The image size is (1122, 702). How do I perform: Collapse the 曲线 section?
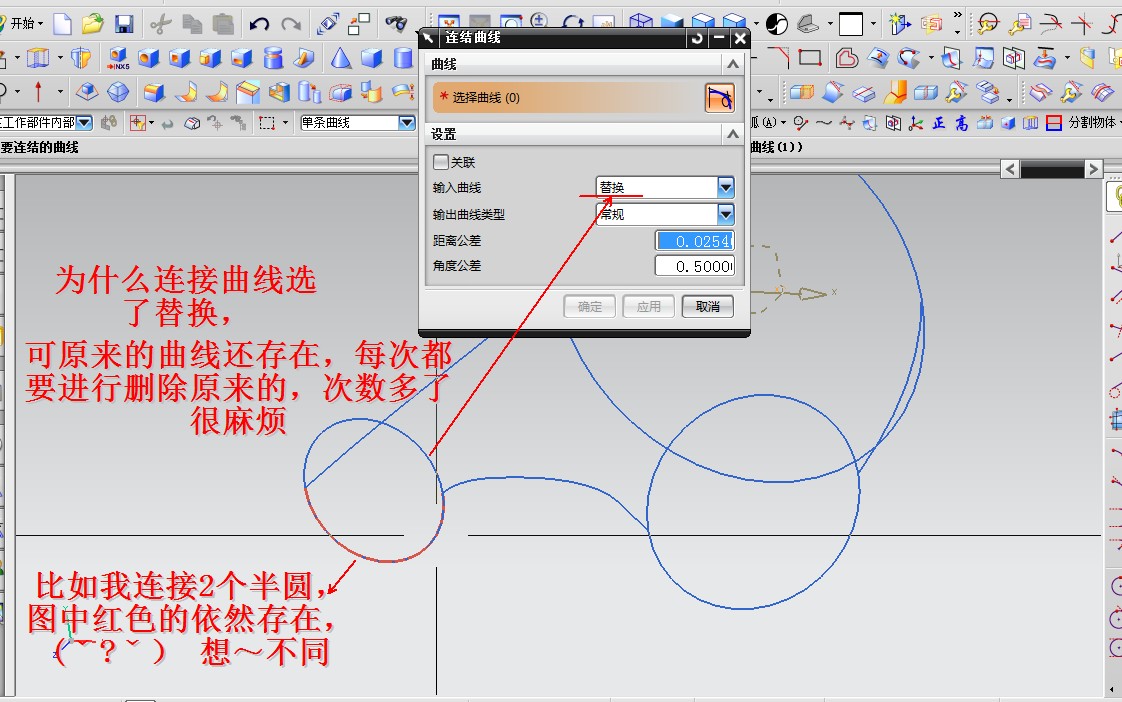[x=733, y=64]
